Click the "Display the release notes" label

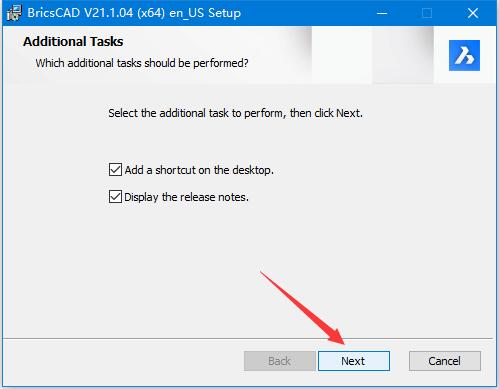(186, 197)
